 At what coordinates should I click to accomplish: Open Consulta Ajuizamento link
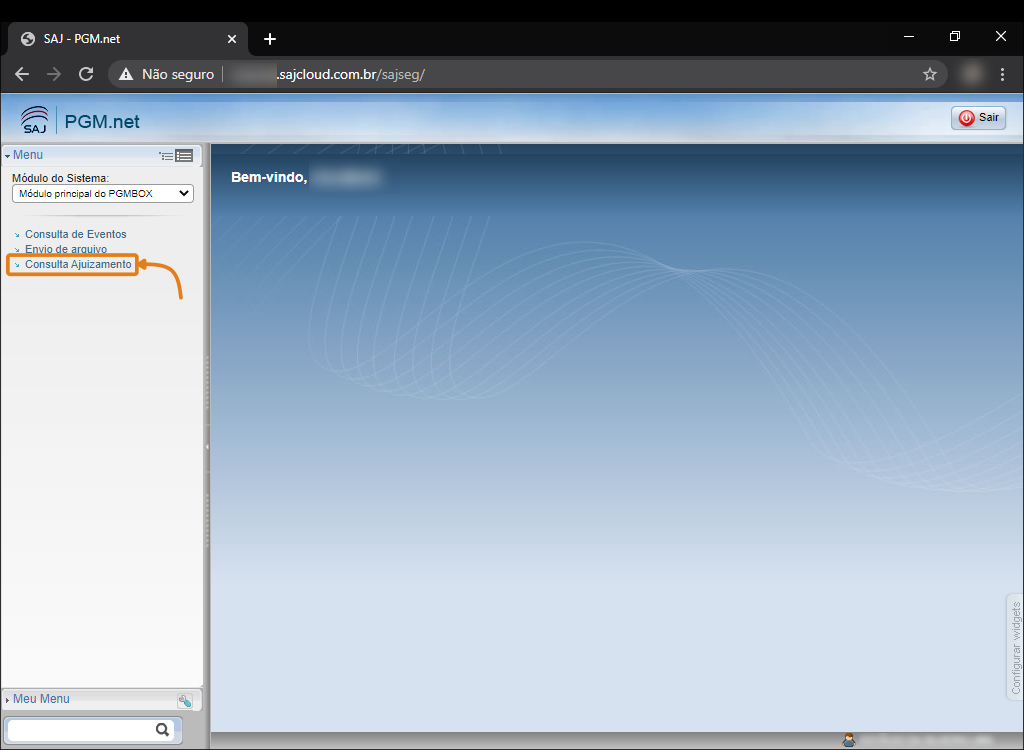pyautogui.click(x=78, y=264)
